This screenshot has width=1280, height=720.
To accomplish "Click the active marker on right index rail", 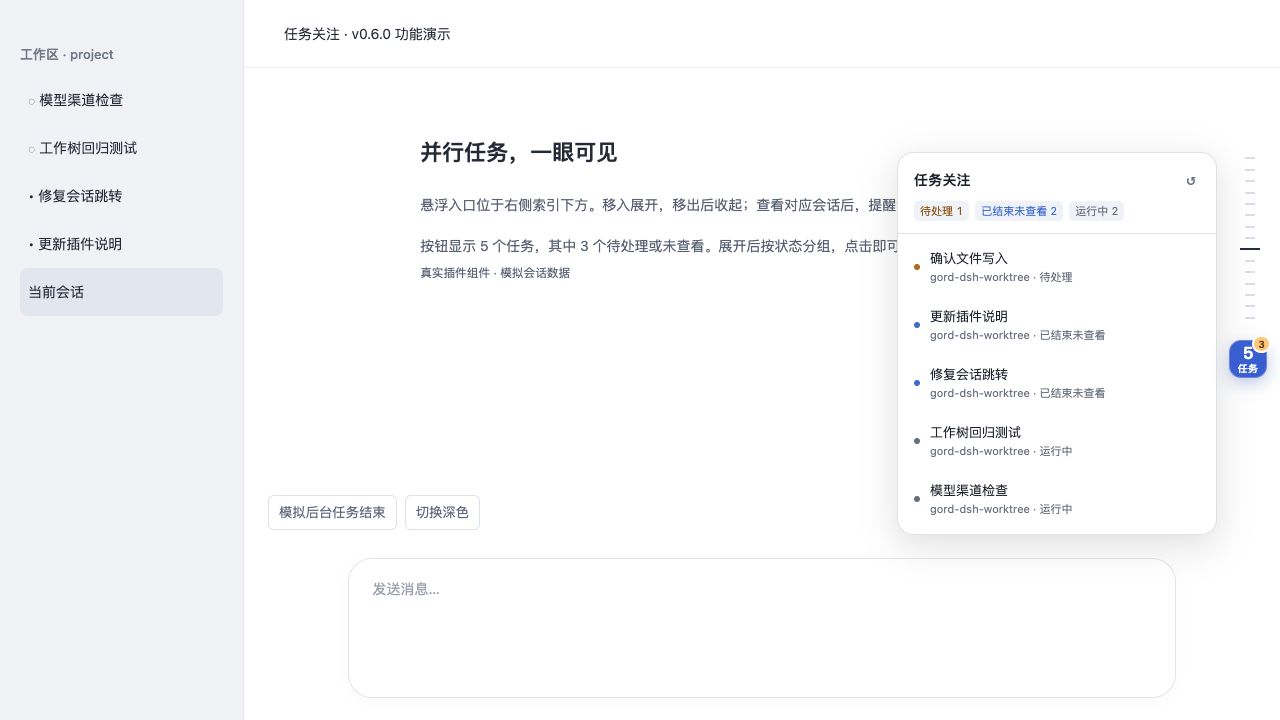I will [1250, 248].
